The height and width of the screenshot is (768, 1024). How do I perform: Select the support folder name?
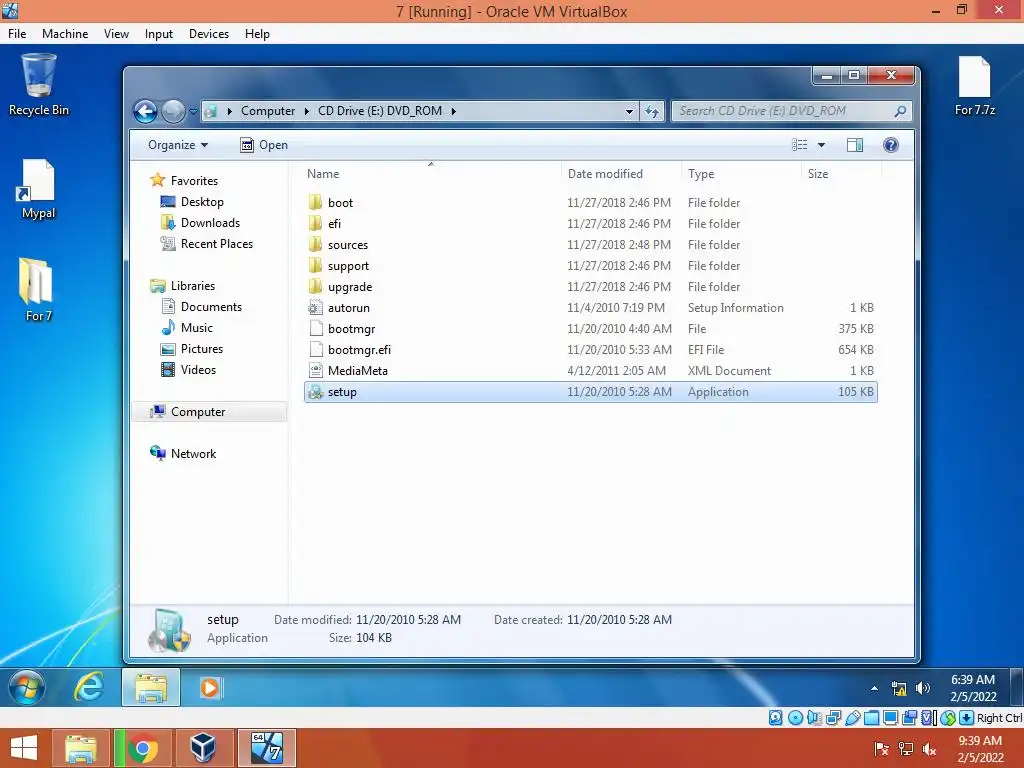click(348, 266)
